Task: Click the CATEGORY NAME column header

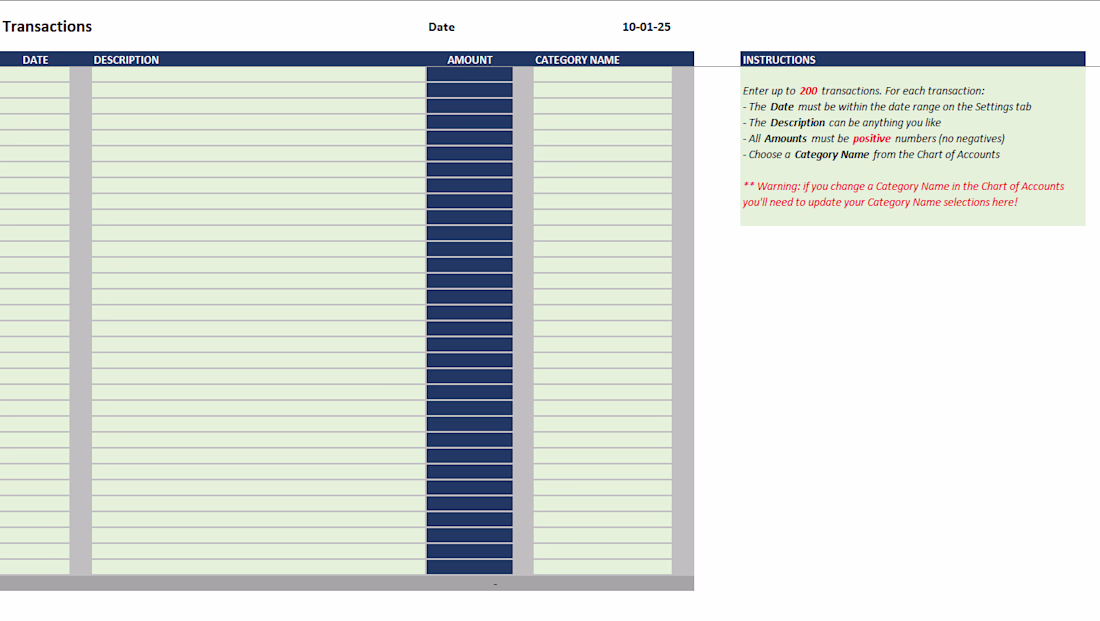Action: [577, 60]
